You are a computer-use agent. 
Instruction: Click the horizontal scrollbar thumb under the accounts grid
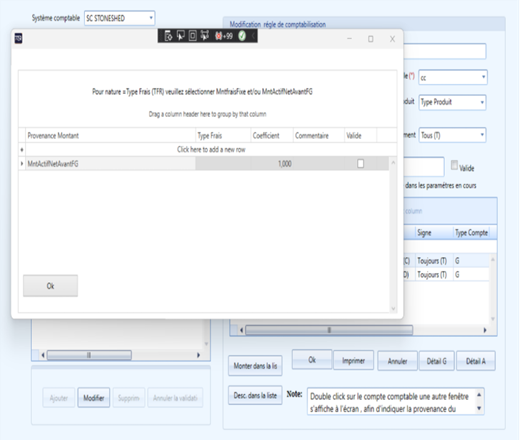329,330
